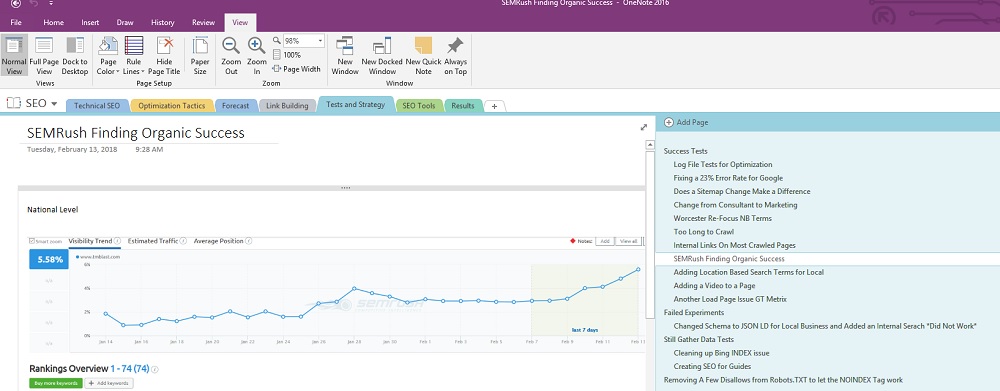Switch to the Home ribbon tab
The height and width of the screenshot is (391, 1000).
click(x=54, y=22)
